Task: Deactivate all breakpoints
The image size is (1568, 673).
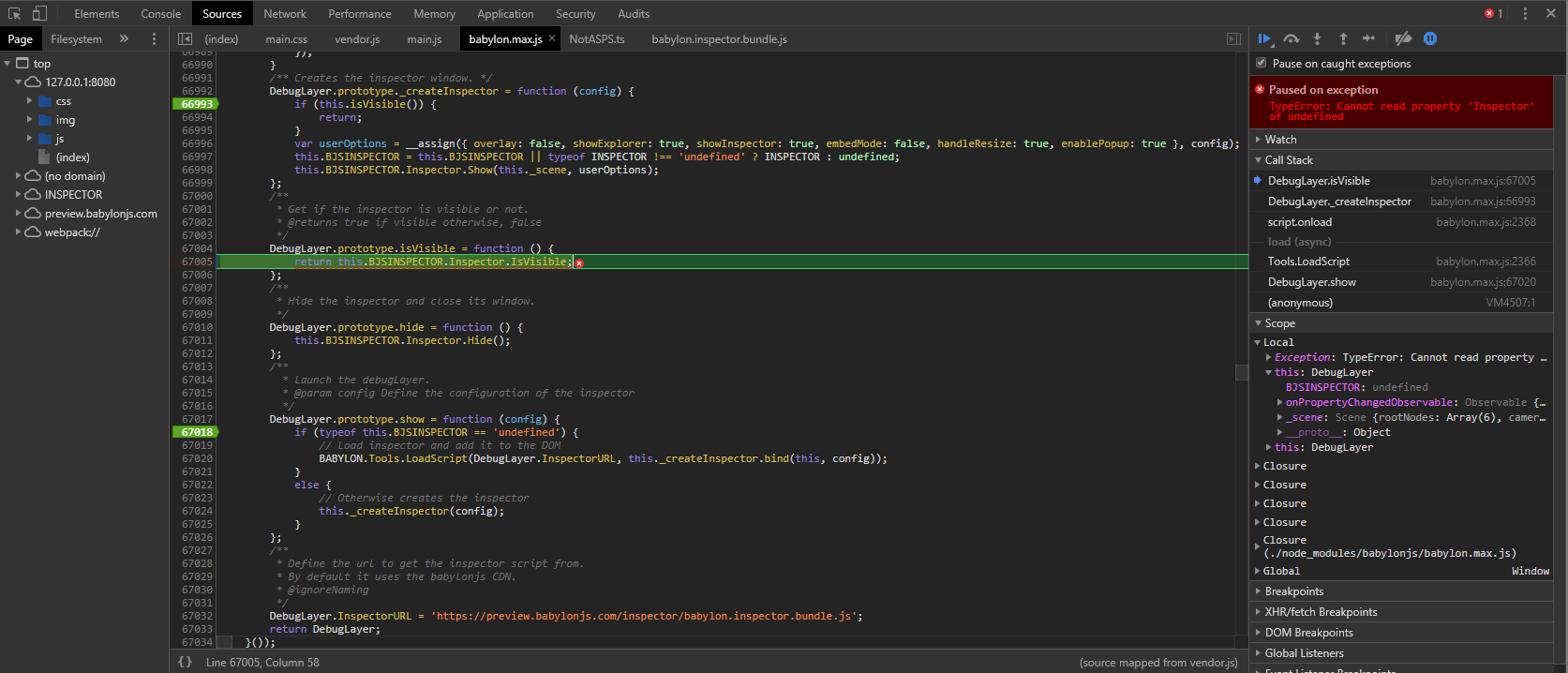Action: (1403, 38)
